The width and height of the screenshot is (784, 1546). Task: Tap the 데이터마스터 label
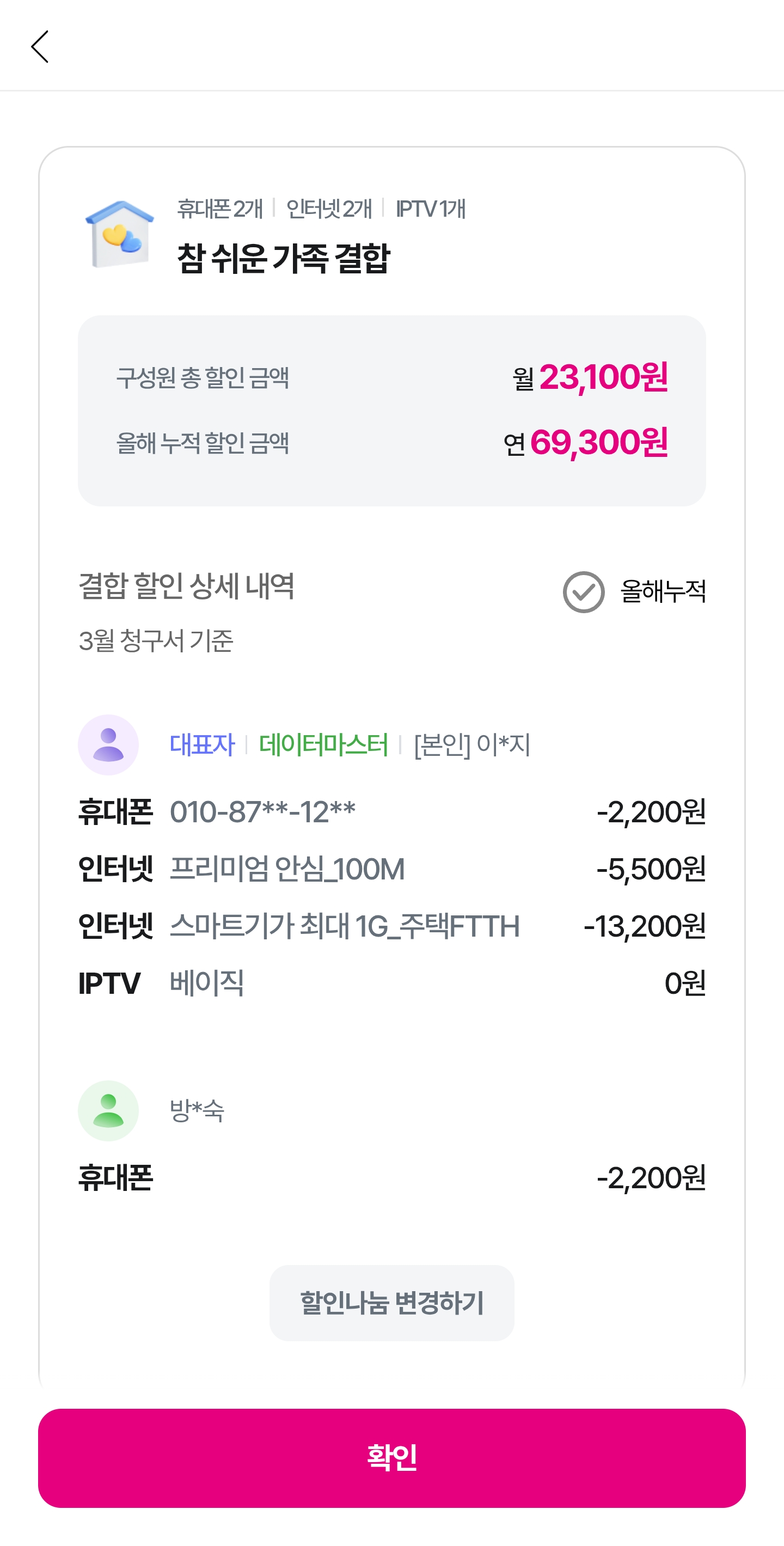(323, 744)
